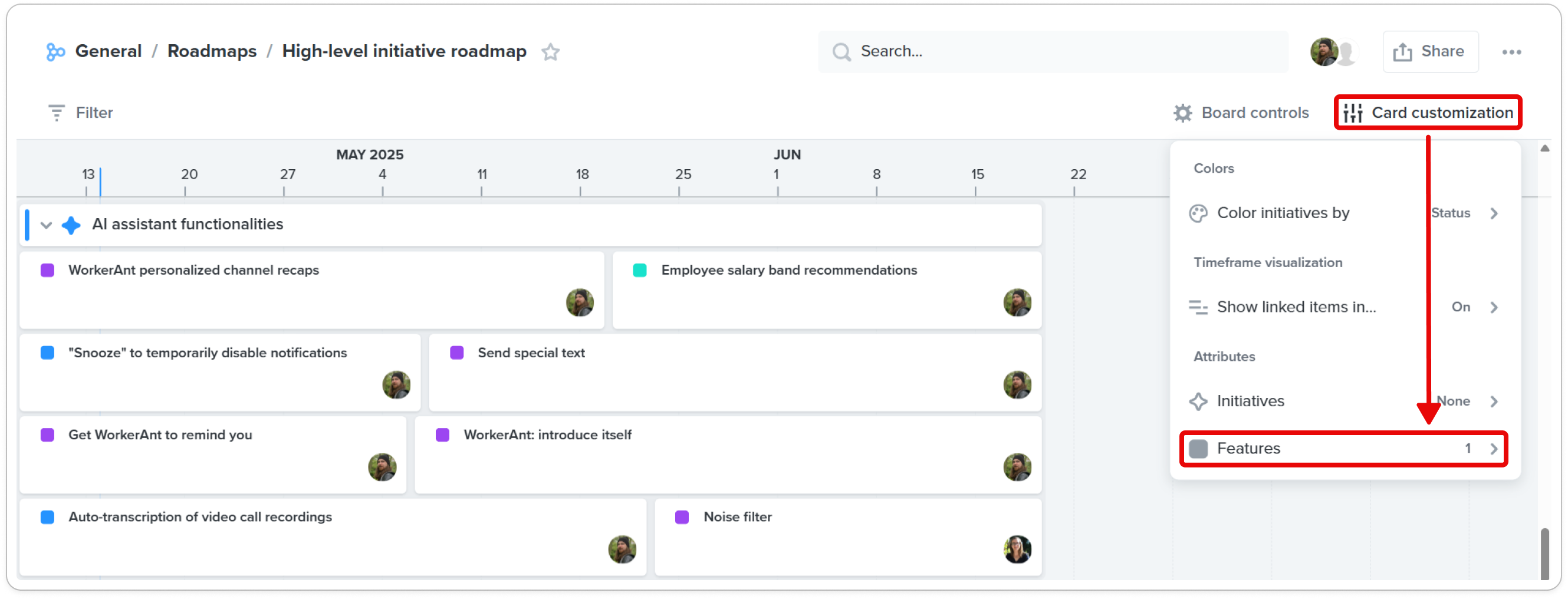1568x599 pixels.
Task: Open WorkerAnt: introduce itself card
Action: 728,455
